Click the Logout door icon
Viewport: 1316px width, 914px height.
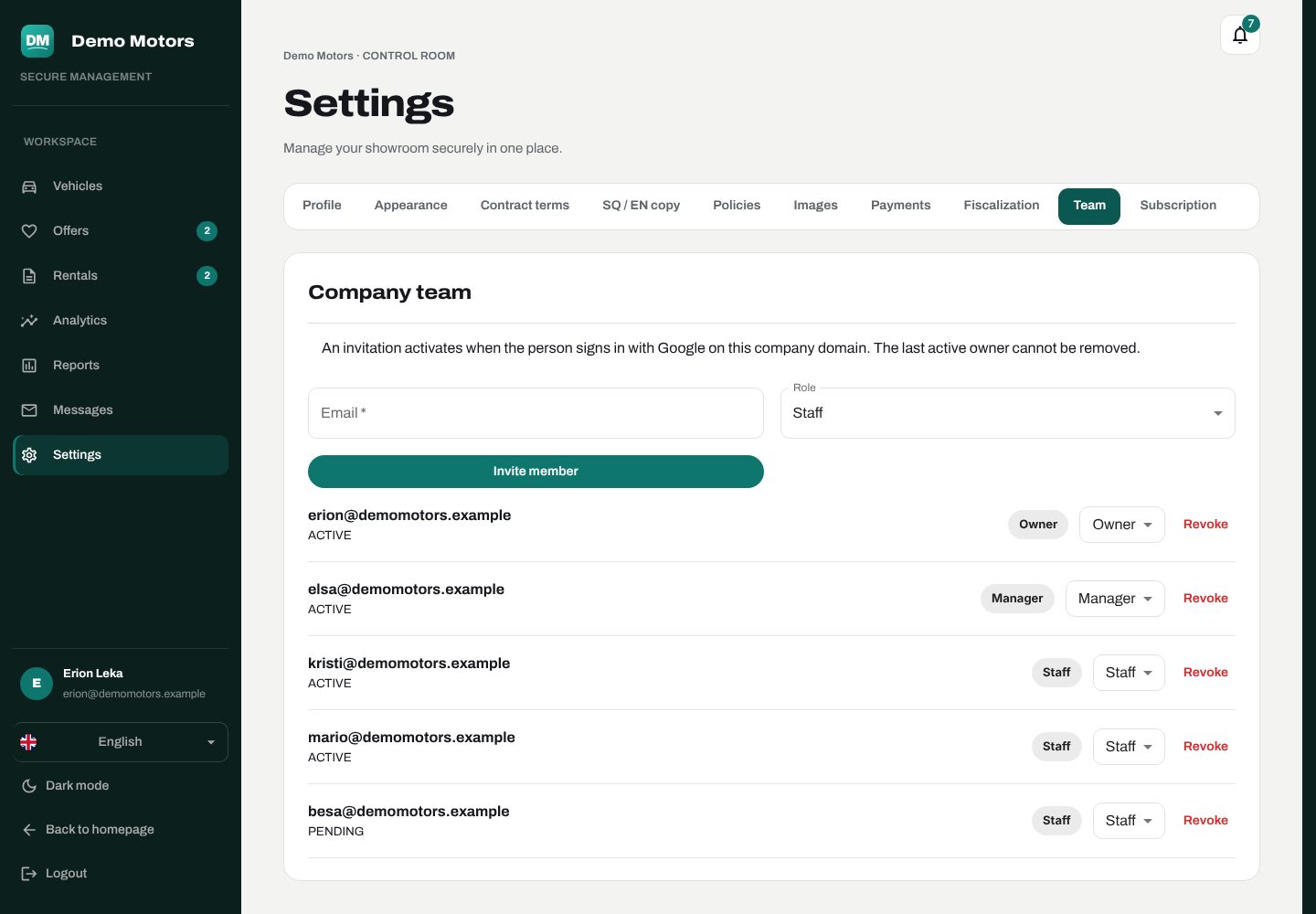pos(29,874)
